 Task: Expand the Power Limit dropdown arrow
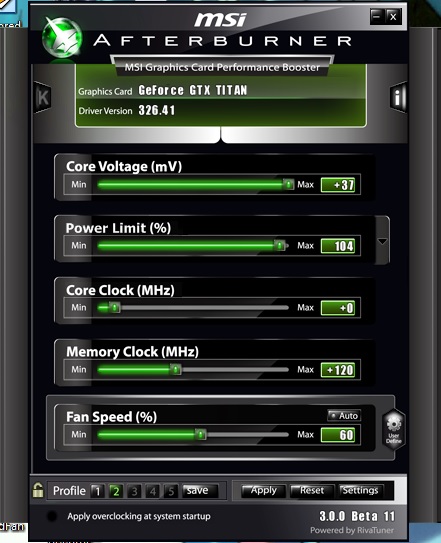point(382,241)
